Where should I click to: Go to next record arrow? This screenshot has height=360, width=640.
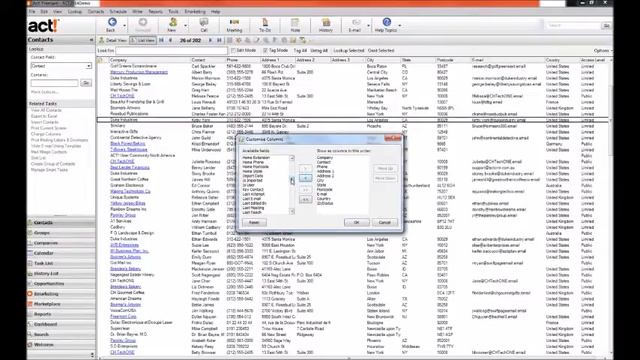210,40
